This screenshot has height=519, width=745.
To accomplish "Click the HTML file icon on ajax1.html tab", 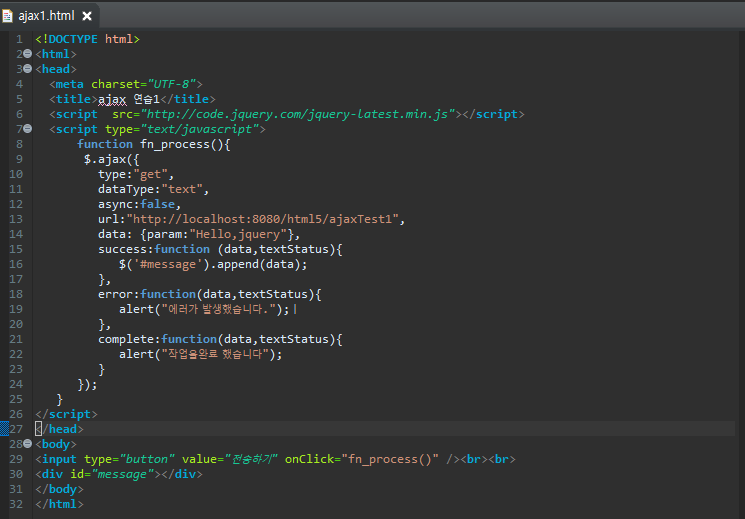I will coord(7,16).
